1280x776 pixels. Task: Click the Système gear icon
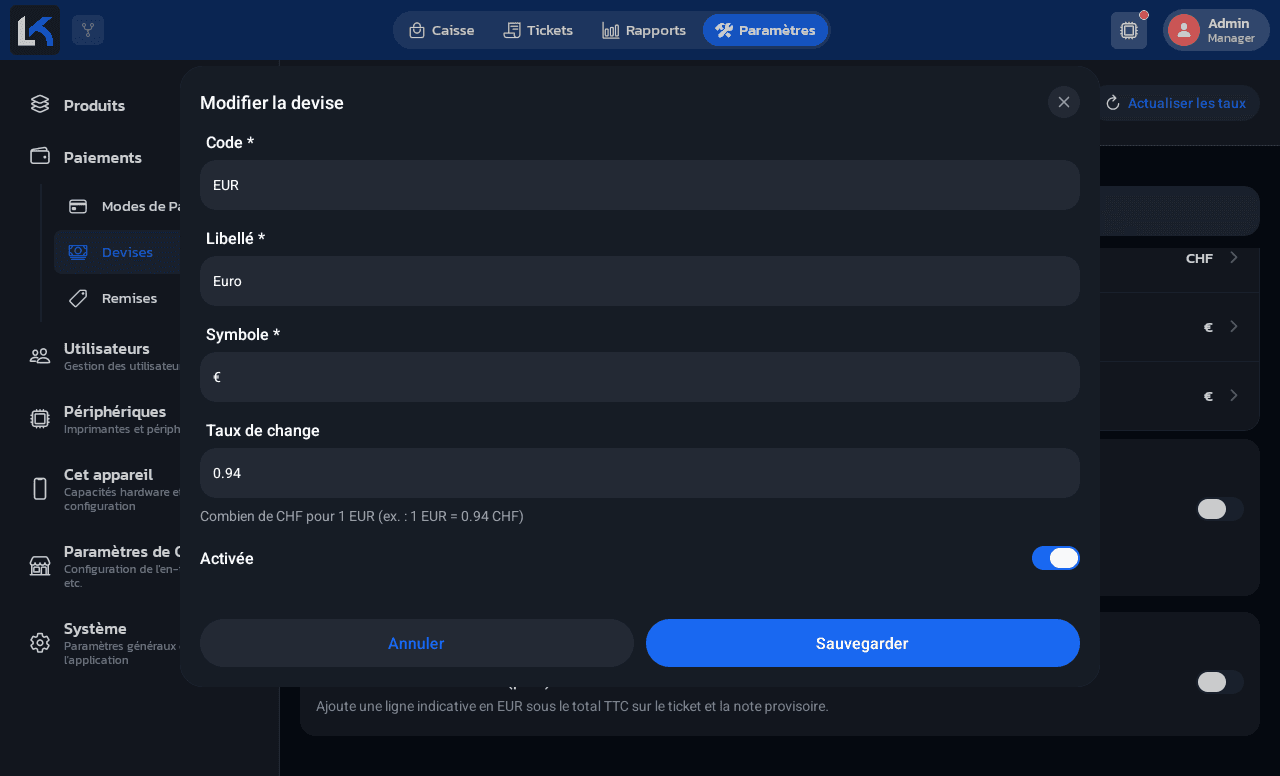[x=40, y=643]
